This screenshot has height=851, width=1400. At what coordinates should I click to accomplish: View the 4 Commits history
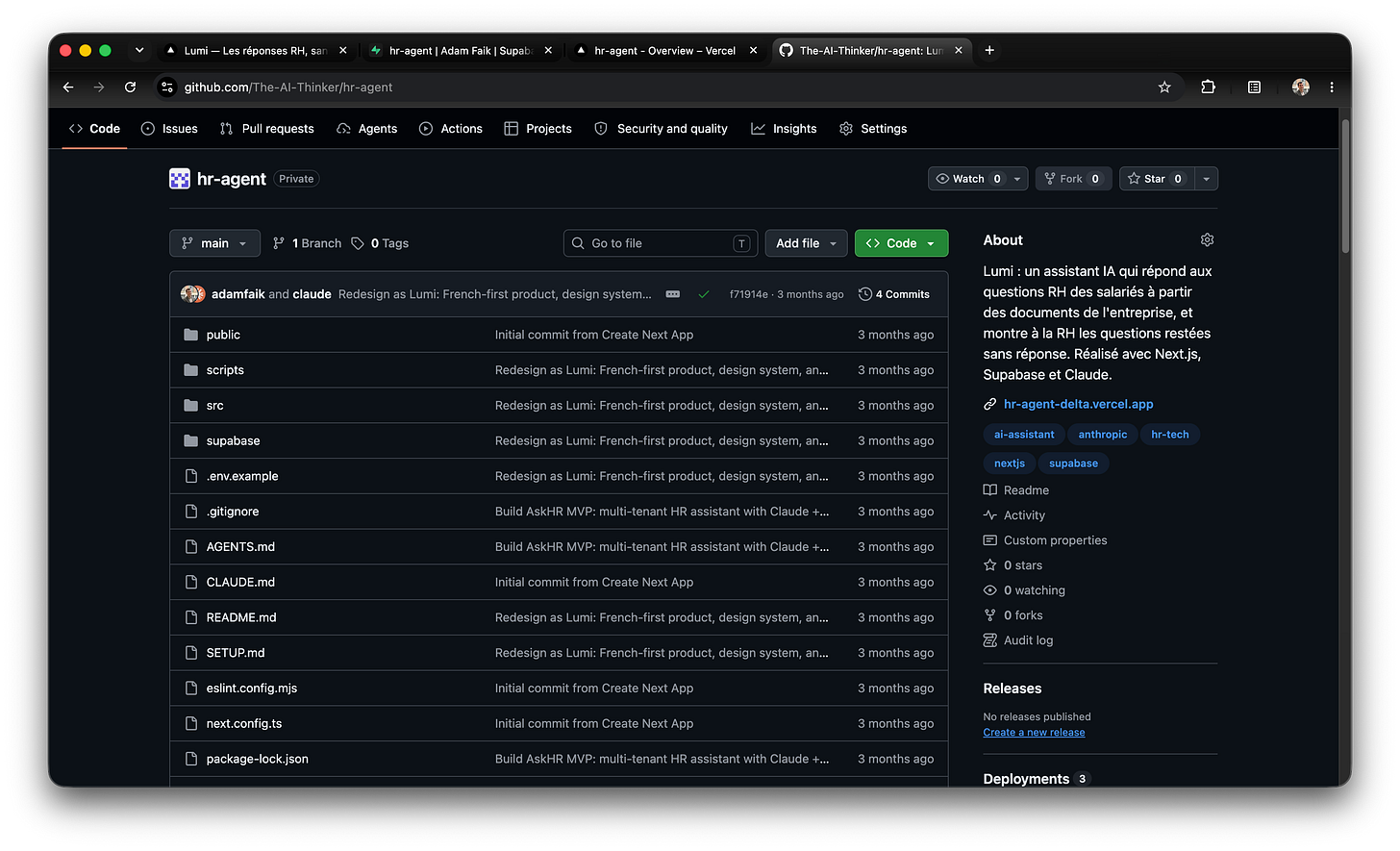click(x=894, y=294)
